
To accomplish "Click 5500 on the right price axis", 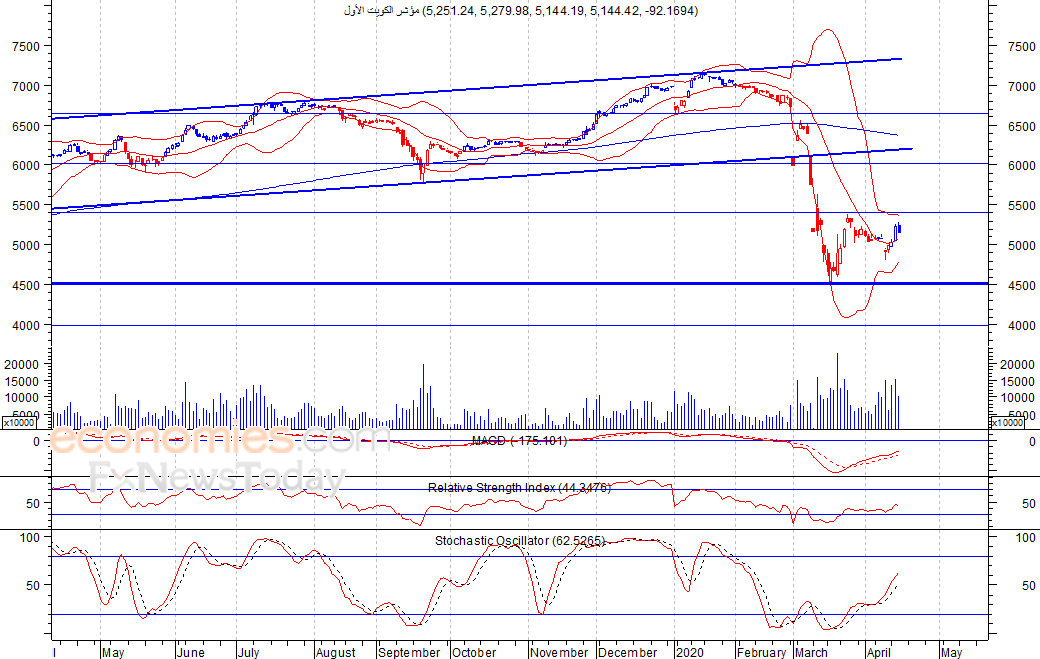I will (1021, 206).
